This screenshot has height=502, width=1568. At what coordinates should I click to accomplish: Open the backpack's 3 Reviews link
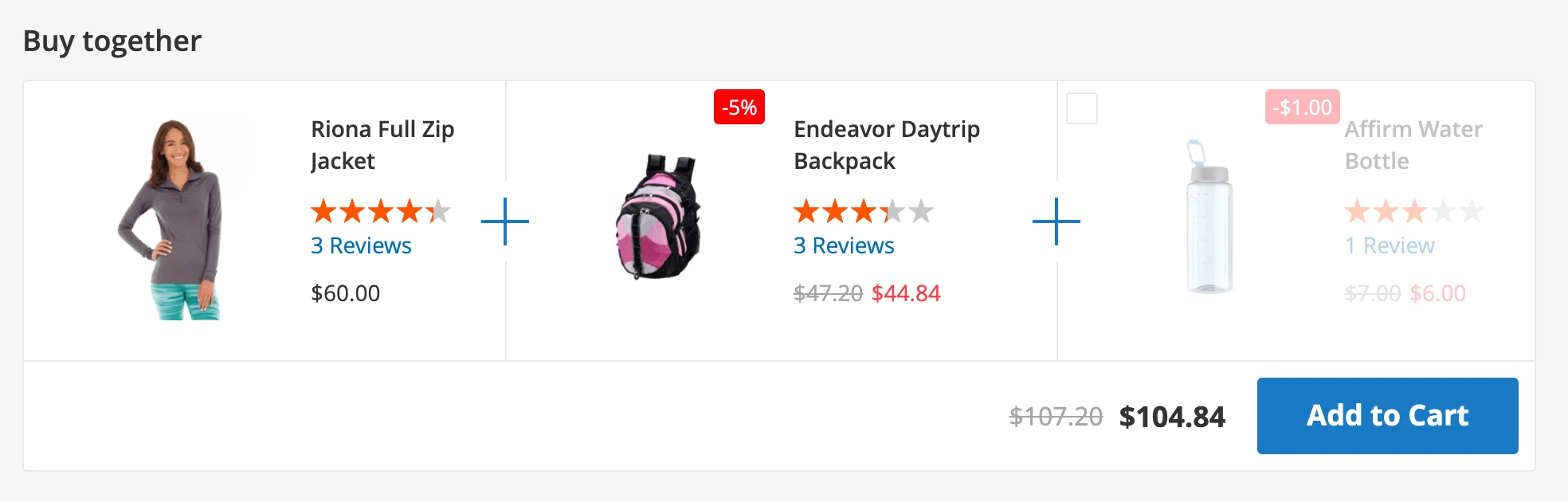pos(842,245)
